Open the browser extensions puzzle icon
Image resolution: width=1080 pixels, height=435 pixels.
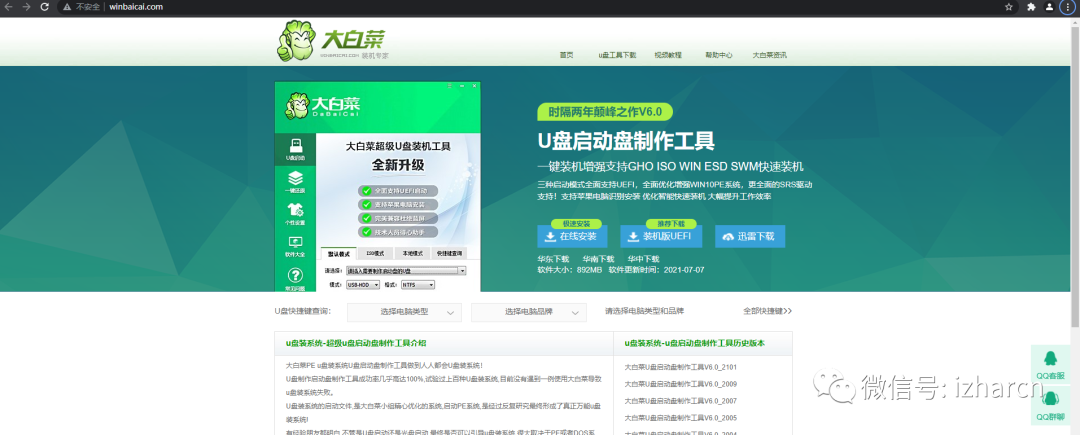1031,7
